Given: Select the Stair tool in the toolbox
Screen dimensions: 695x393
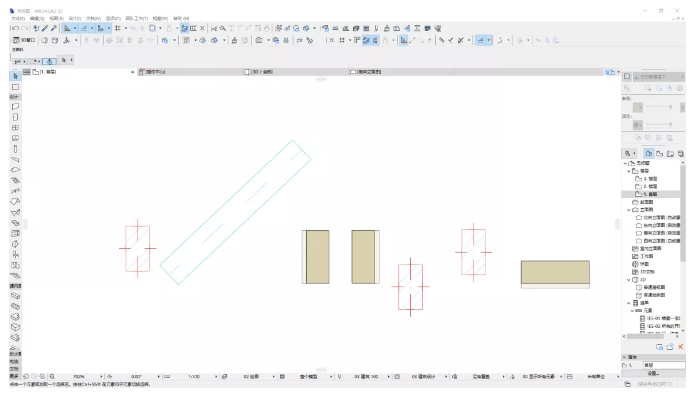Looking at the screenshot, I should click(15, 181).
